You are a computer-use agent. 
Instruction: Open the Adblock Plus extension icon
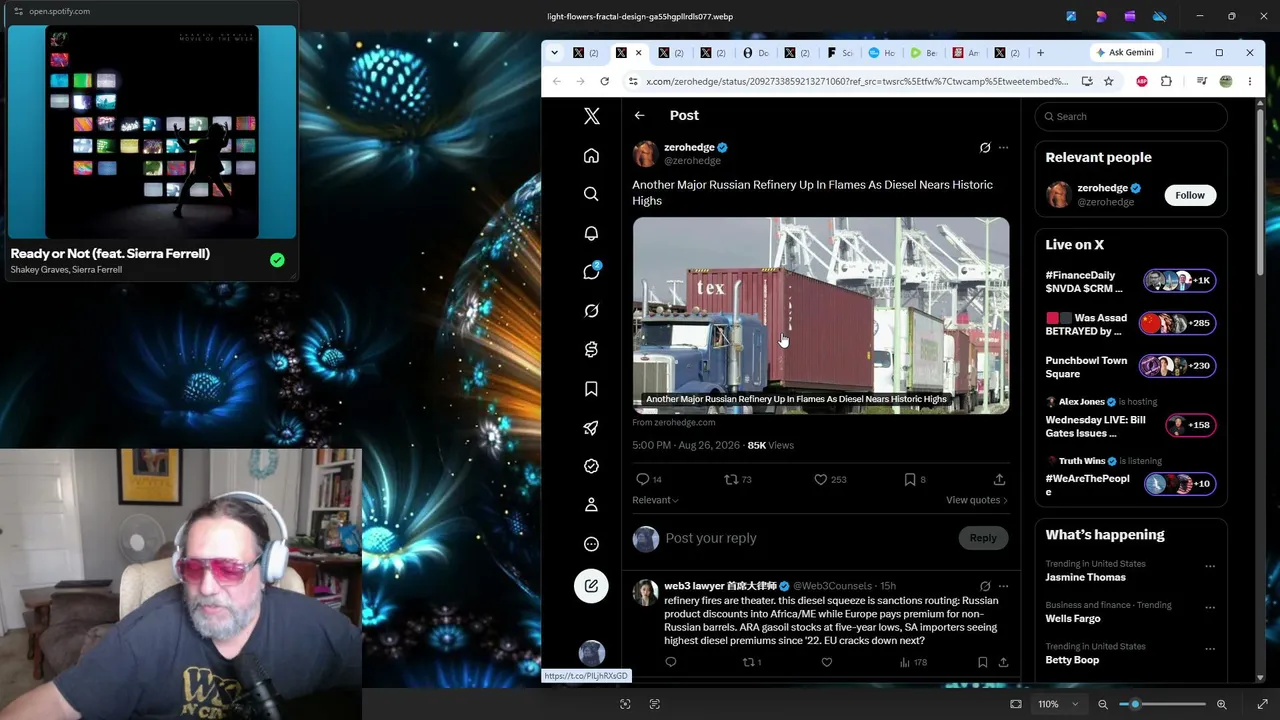pos(1142,81)
